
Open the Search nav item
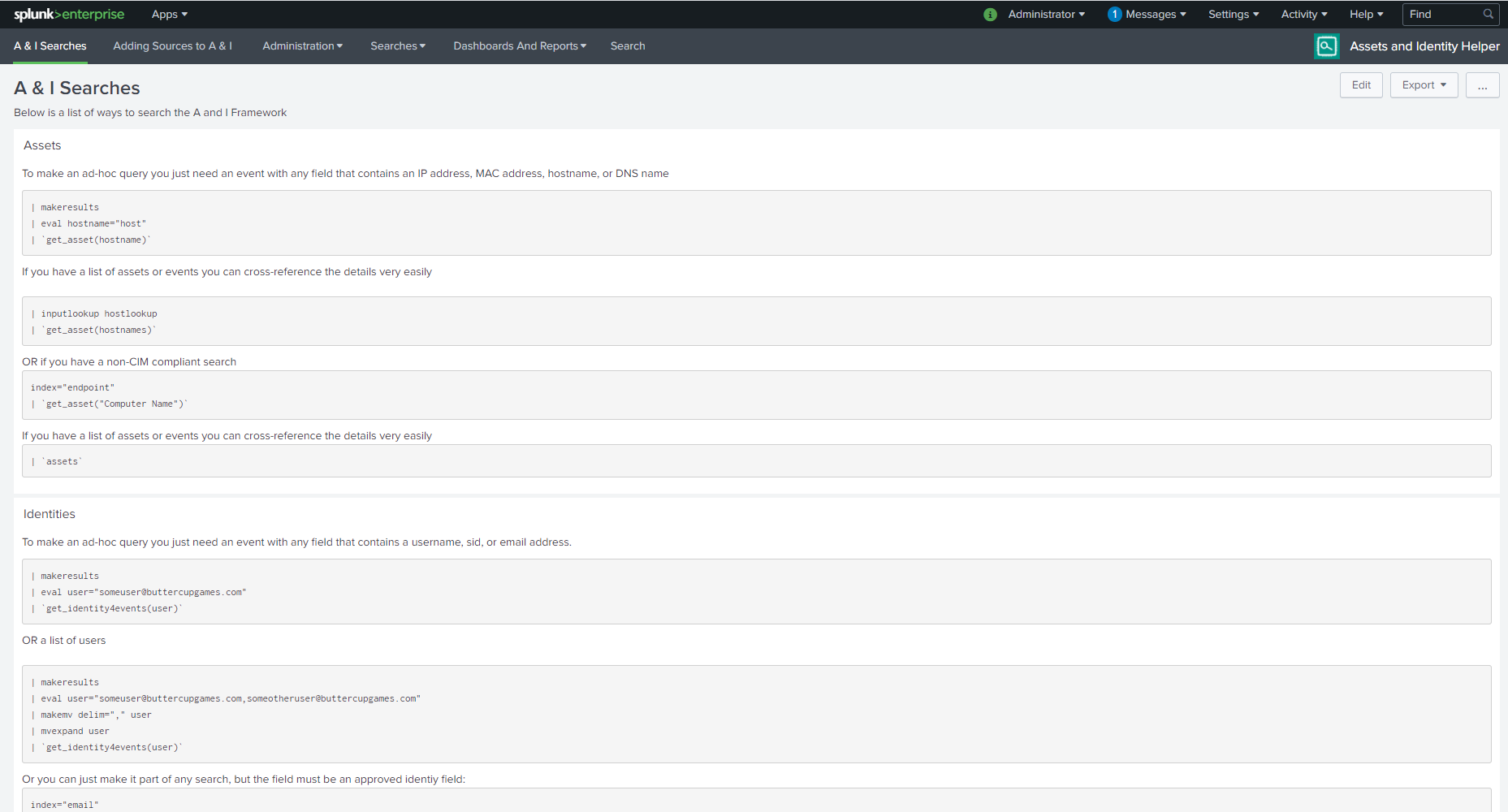(628, 46)
